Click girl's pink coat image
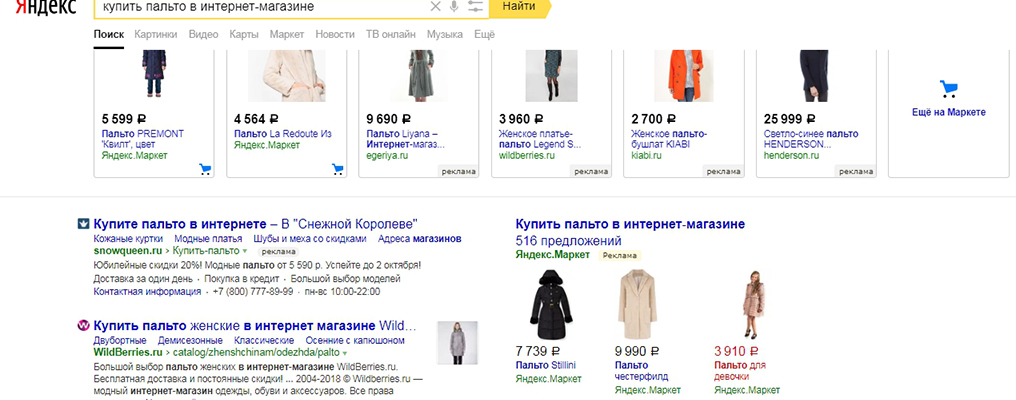 (752, 305)
